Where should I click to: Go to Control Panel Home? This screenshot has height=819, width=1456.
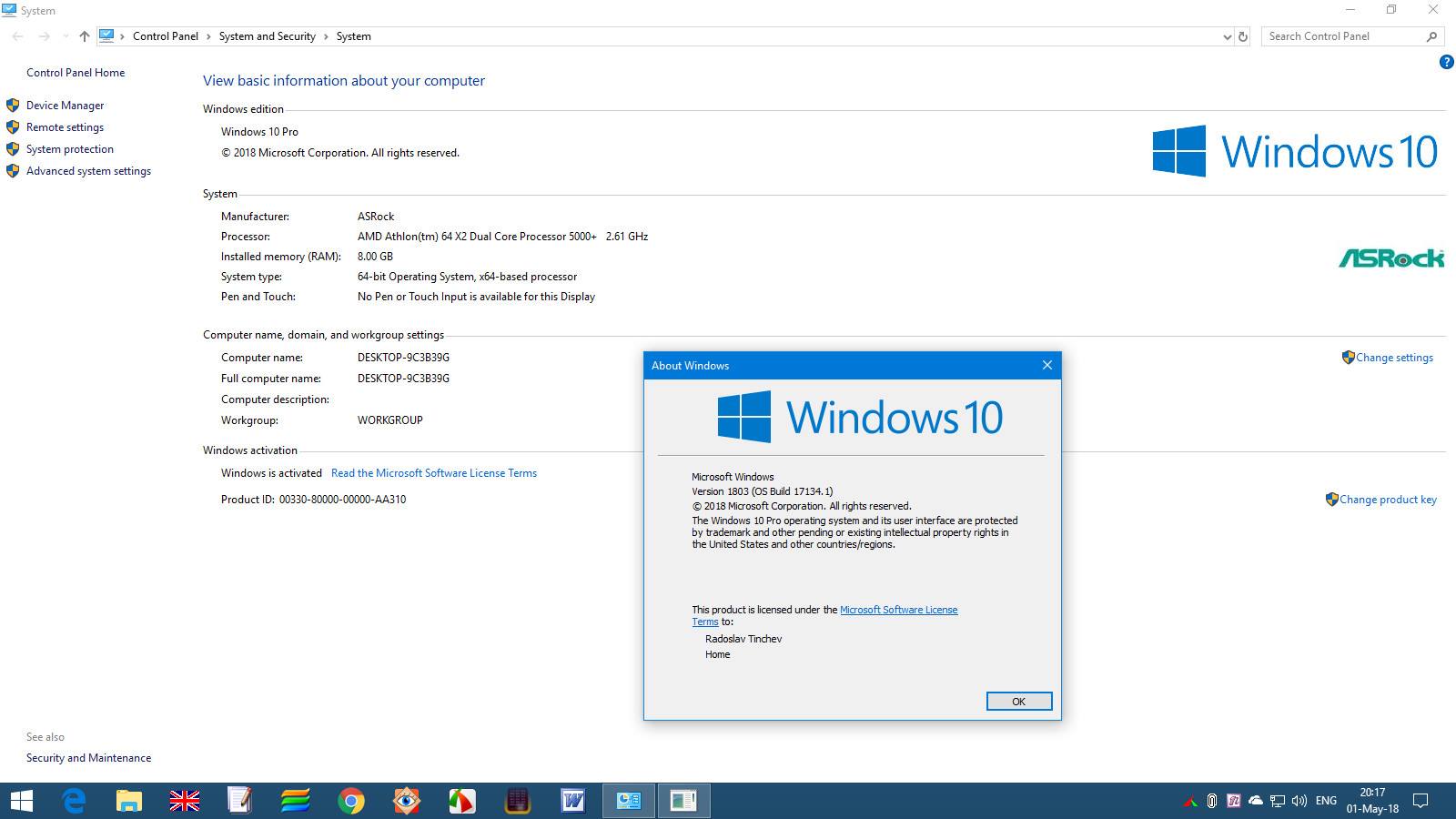76,73
